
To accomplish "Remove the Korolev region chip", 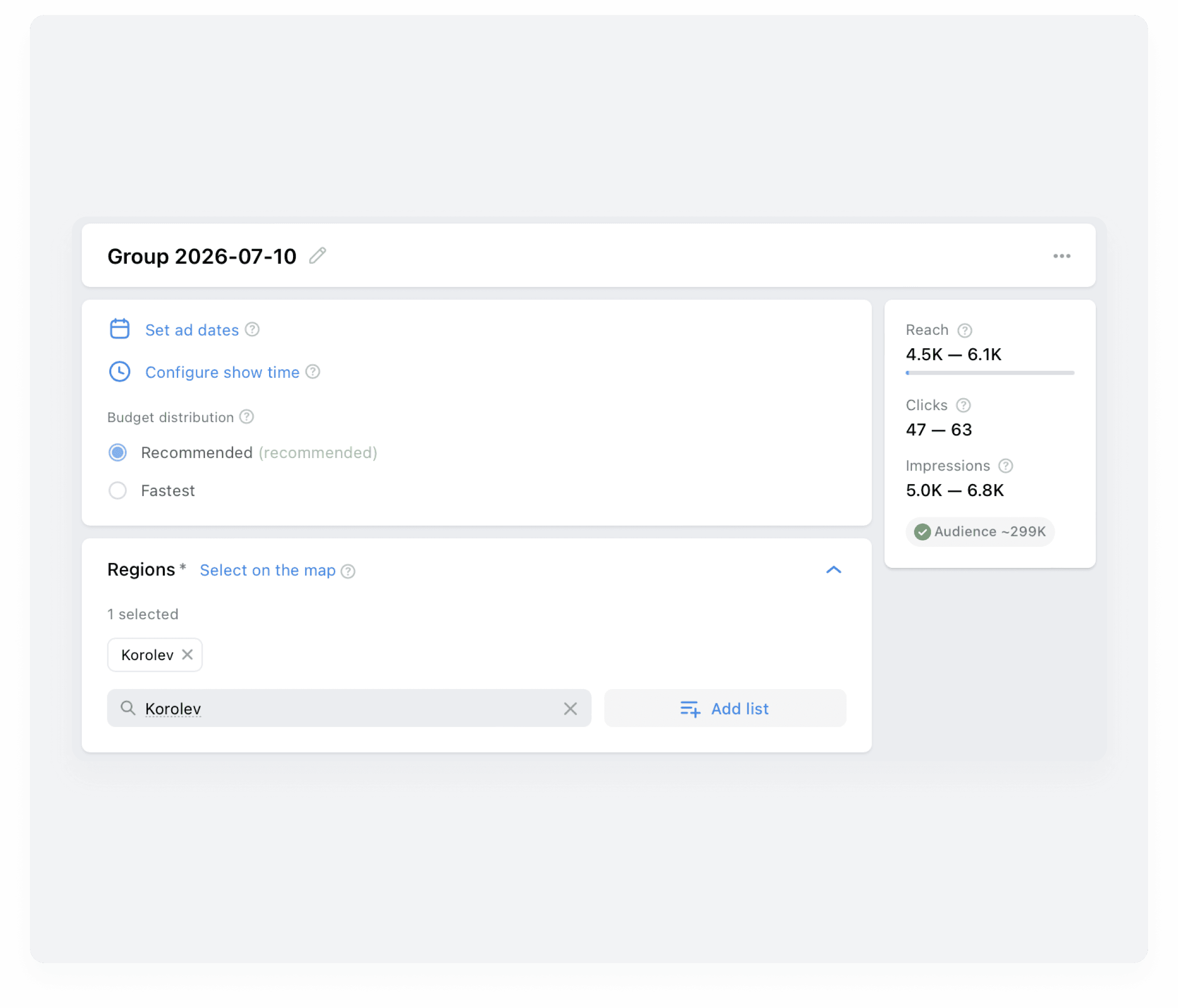I will (x=187, y=654).
